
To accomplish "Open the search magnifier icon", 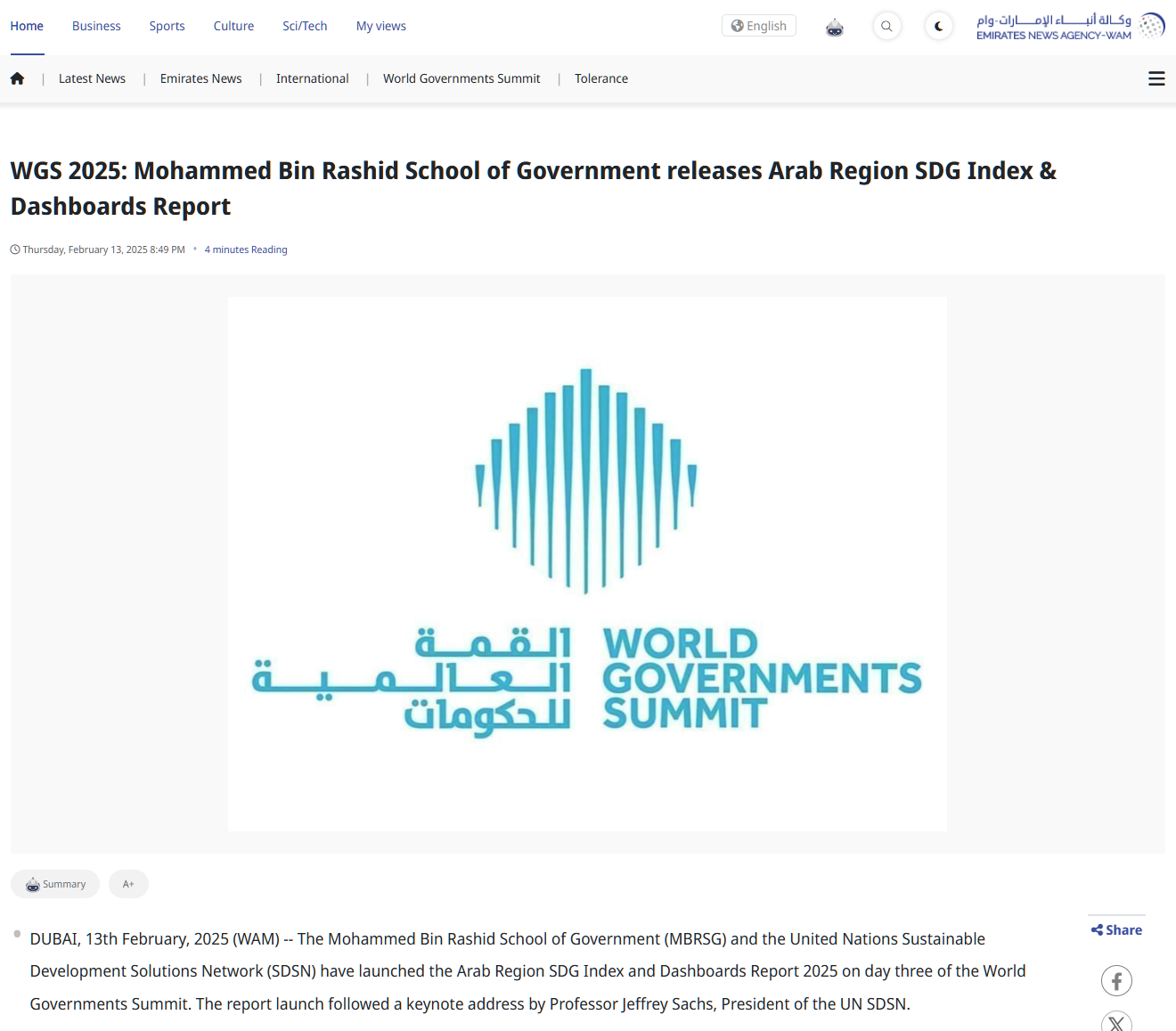I will click(886, 27).
